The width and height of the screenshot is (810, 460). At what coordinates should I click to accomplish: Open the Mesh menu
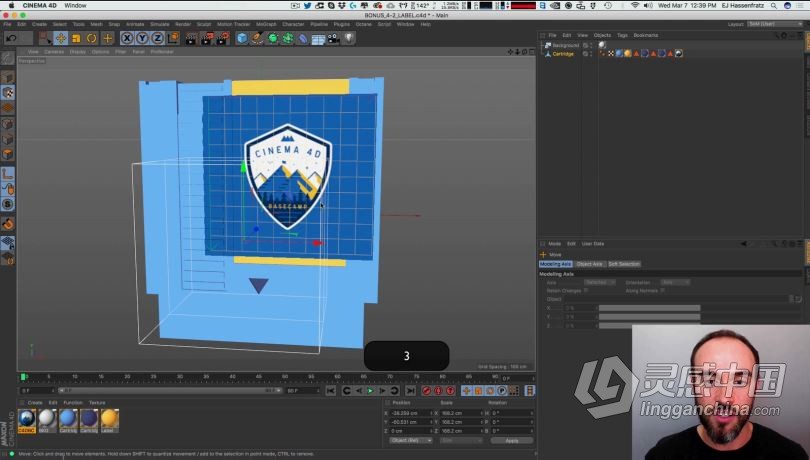pyautogui.click(x=97, y=24)
